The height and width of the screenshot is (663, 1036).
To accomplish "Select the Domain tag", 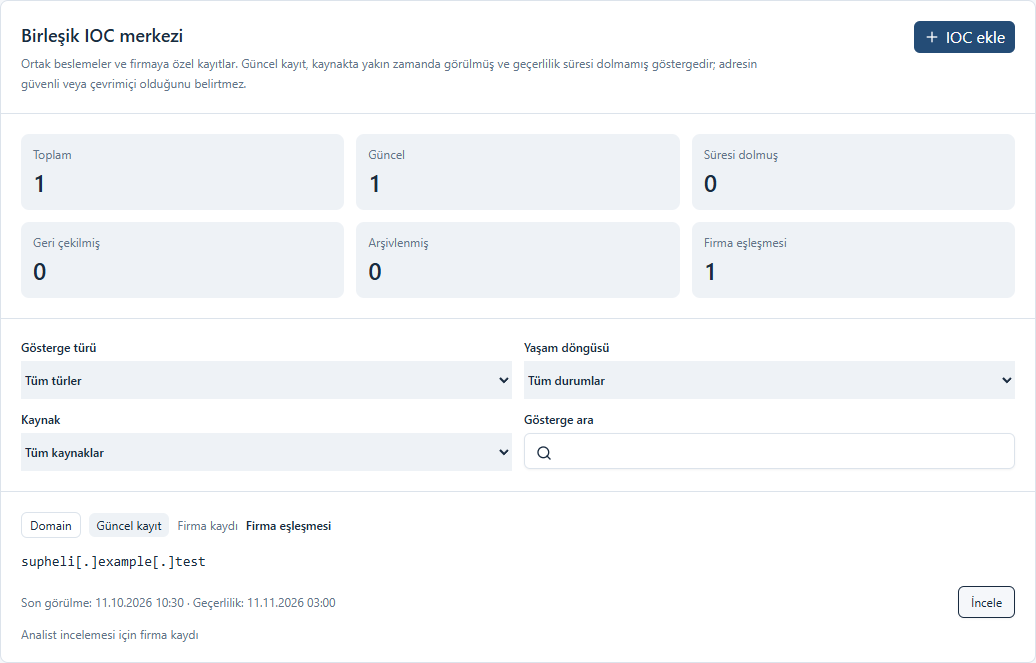I will click(x=51, y=526).
